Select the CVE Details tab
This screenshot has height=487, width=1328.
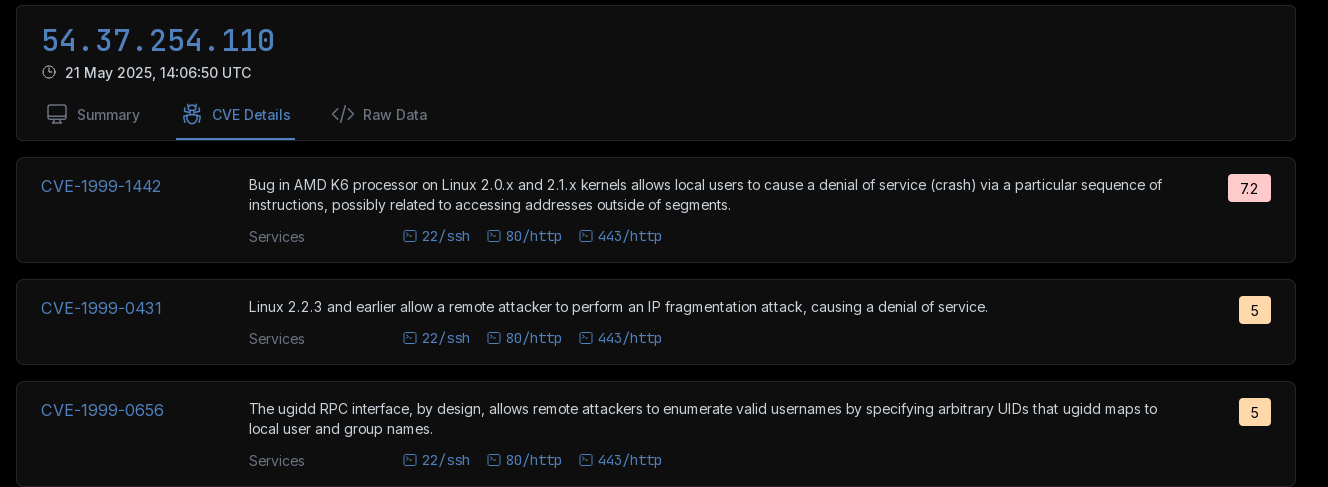236,115
